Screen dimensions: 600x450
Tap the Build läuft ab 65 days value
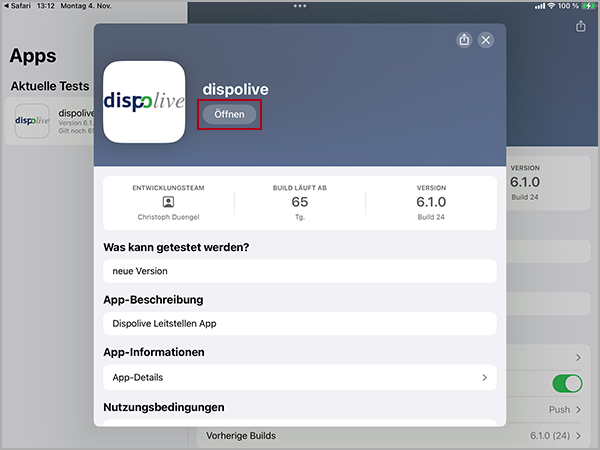pos(300,202)
